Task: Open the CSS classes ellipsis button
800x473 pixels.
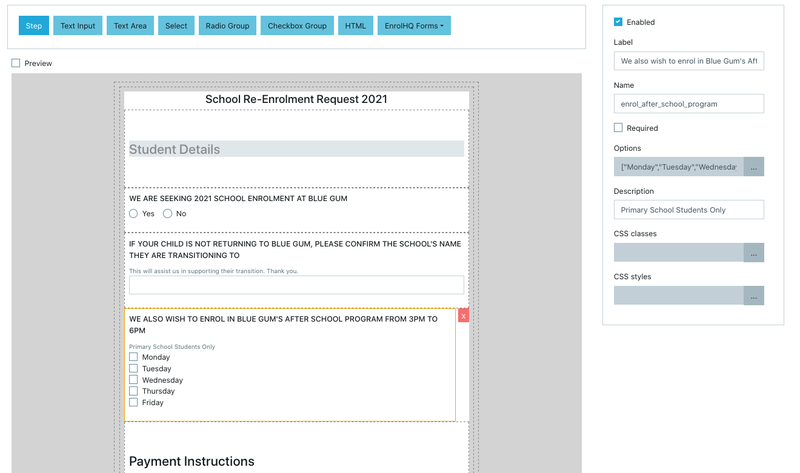Action: [x=754, y=253]
